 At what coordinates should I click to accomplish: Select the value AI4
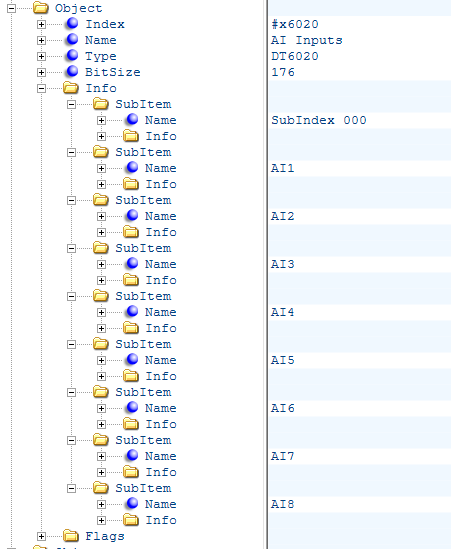point(283,312)
